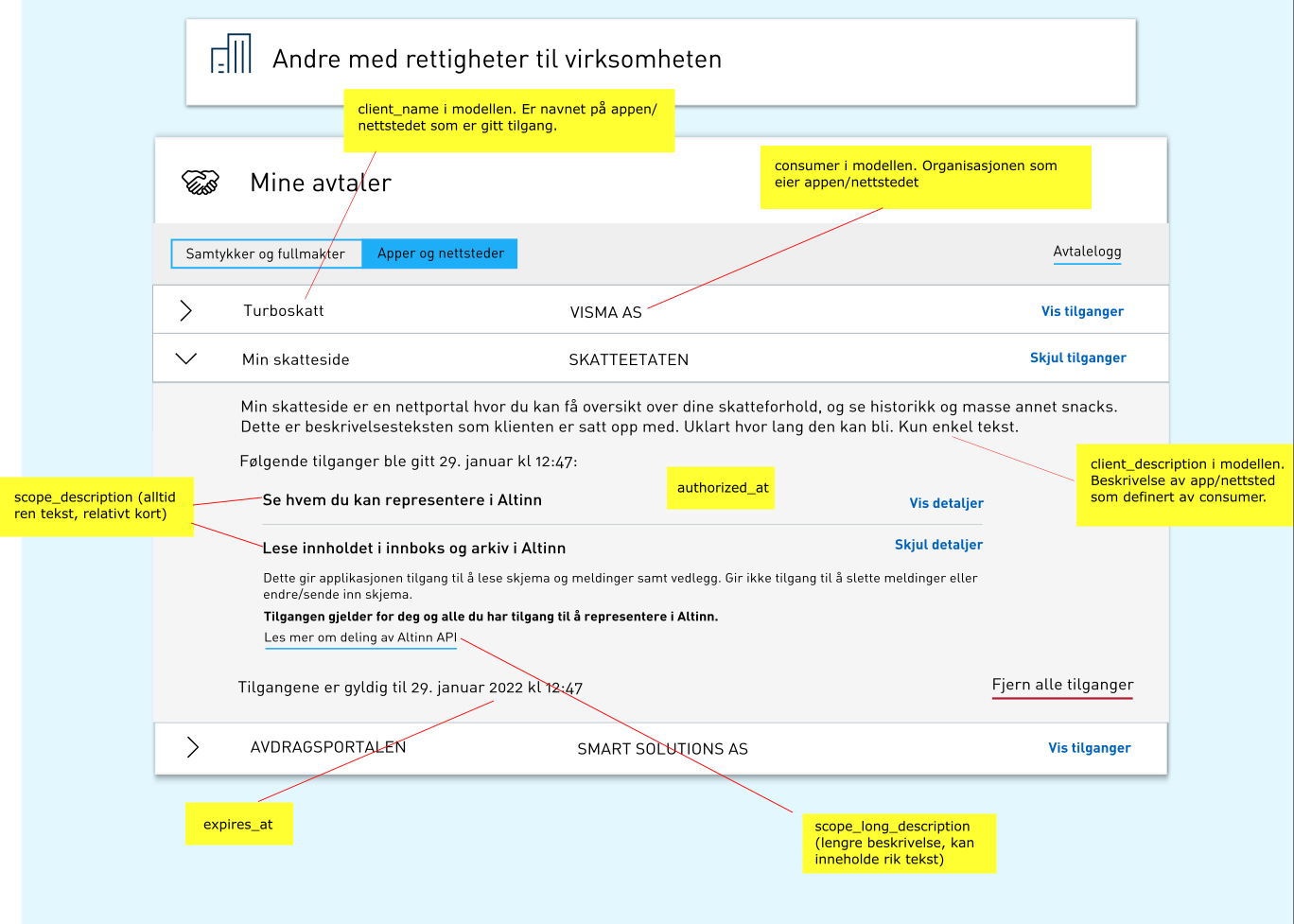Click the handshake icon next to Mine avtaler
The height and width of the screenshot is (924, 1294).
201,183
